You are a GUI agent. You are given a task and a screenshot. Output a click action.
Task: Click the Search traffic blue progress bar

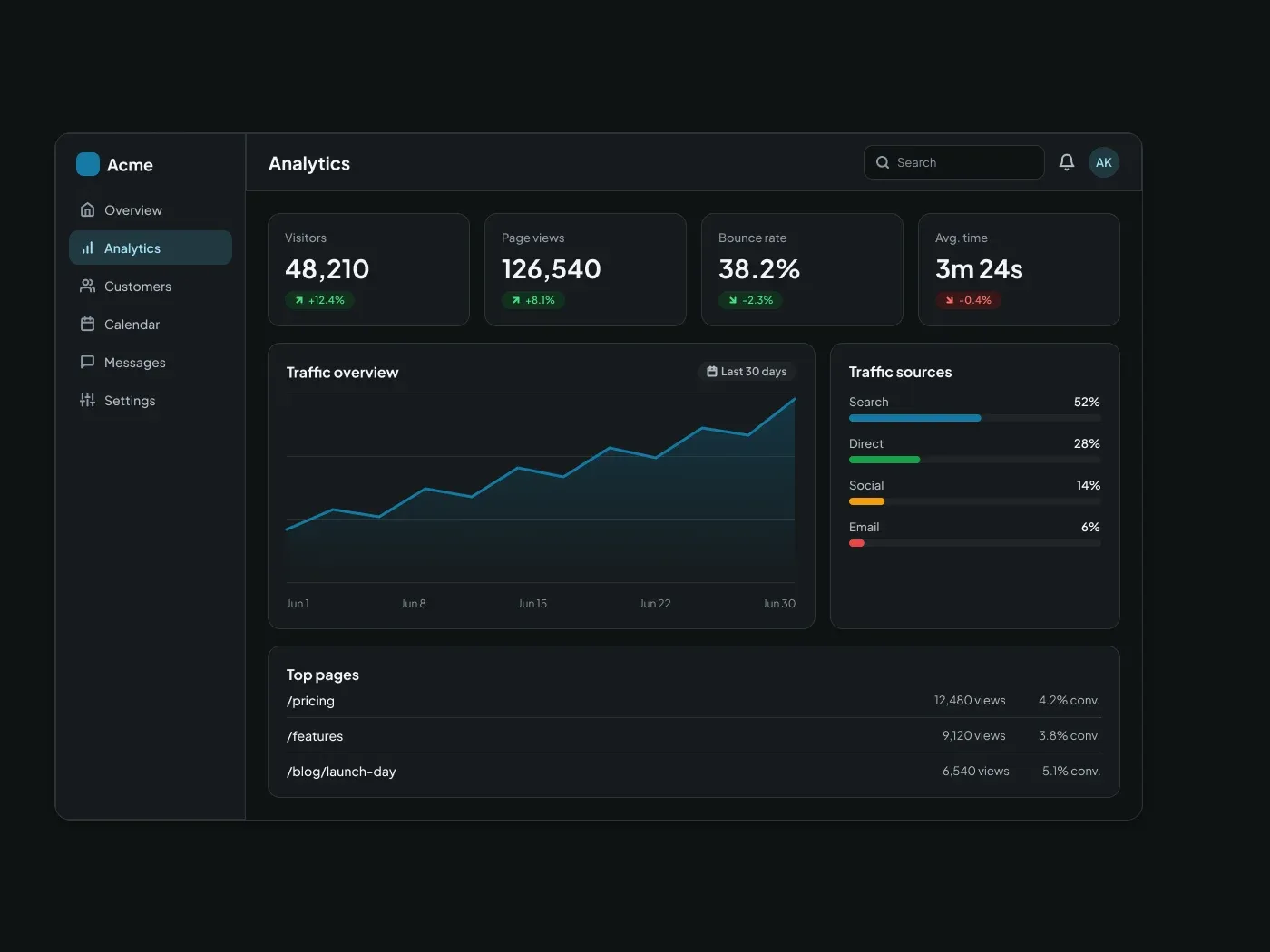pos(914,418)
